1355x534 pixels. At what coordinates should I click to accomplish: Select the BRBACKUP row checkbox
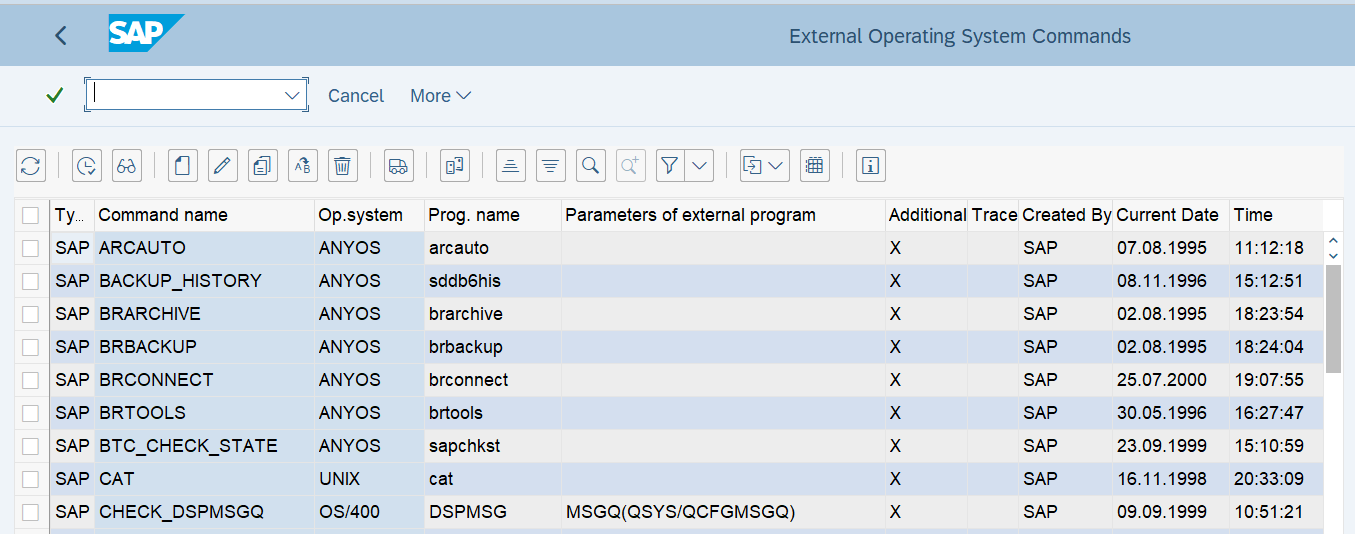pos(31,347)
